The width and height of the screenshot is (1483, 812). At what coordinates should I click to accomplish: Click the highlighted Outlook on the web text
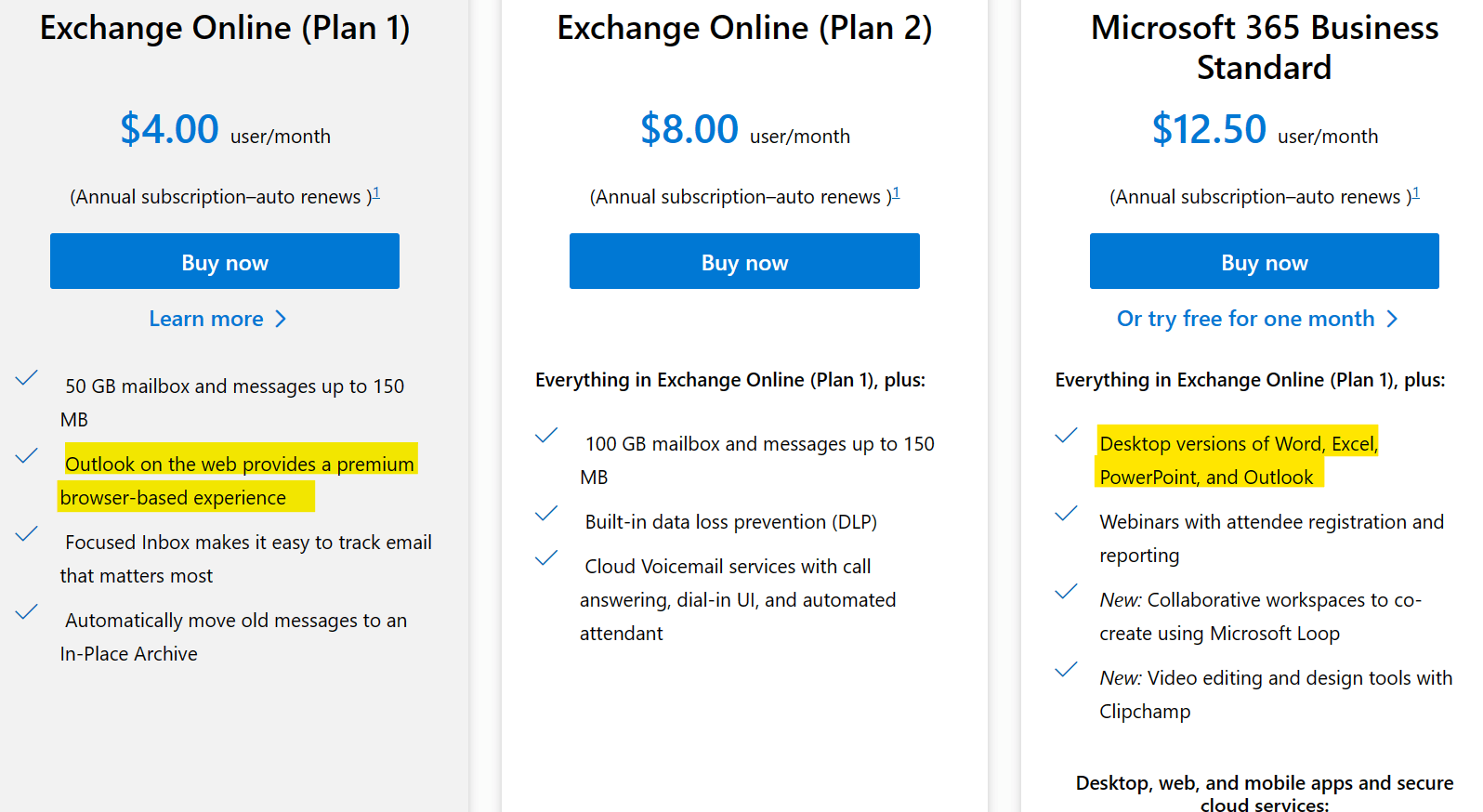[x=238, y=463]
